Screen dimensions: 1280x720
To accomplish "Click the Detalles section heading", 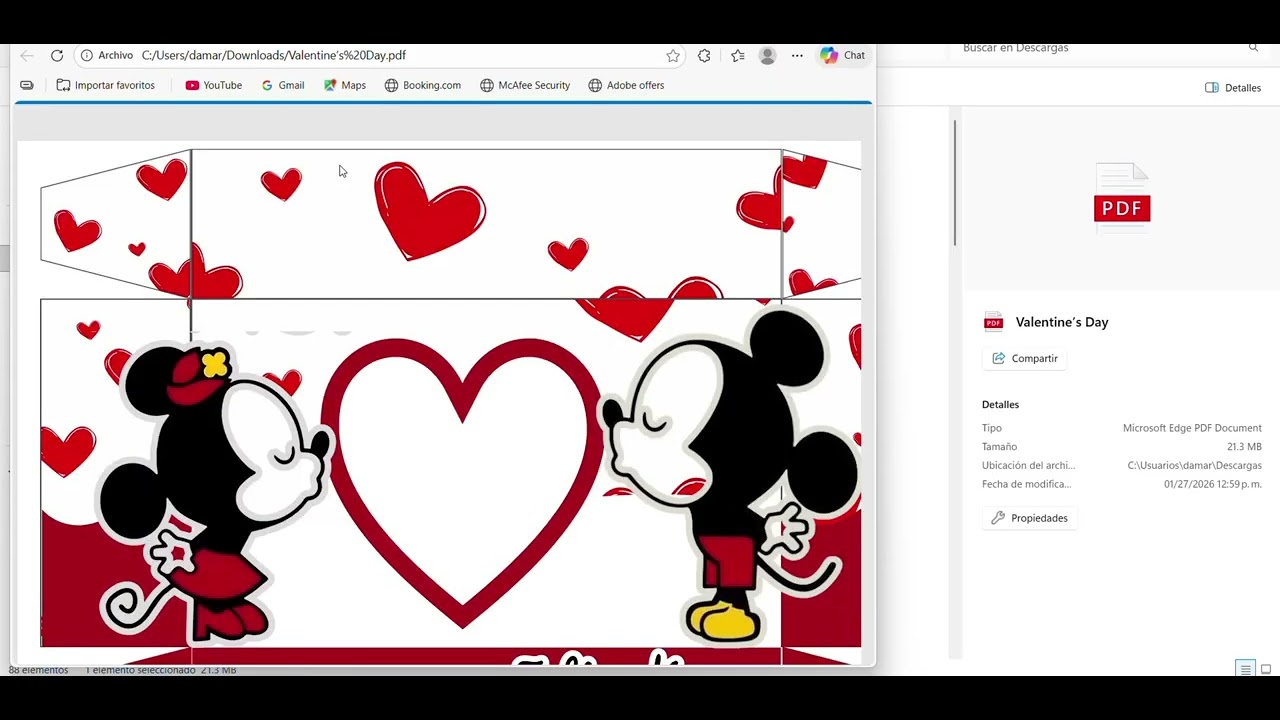I will tap(1000, 405).
